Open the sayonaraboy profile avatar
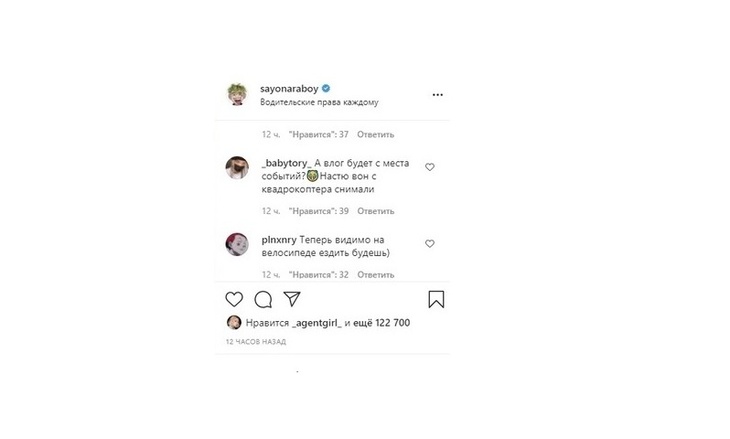The height and width of the screenshot is (439, 730). [x=236, y=95]
